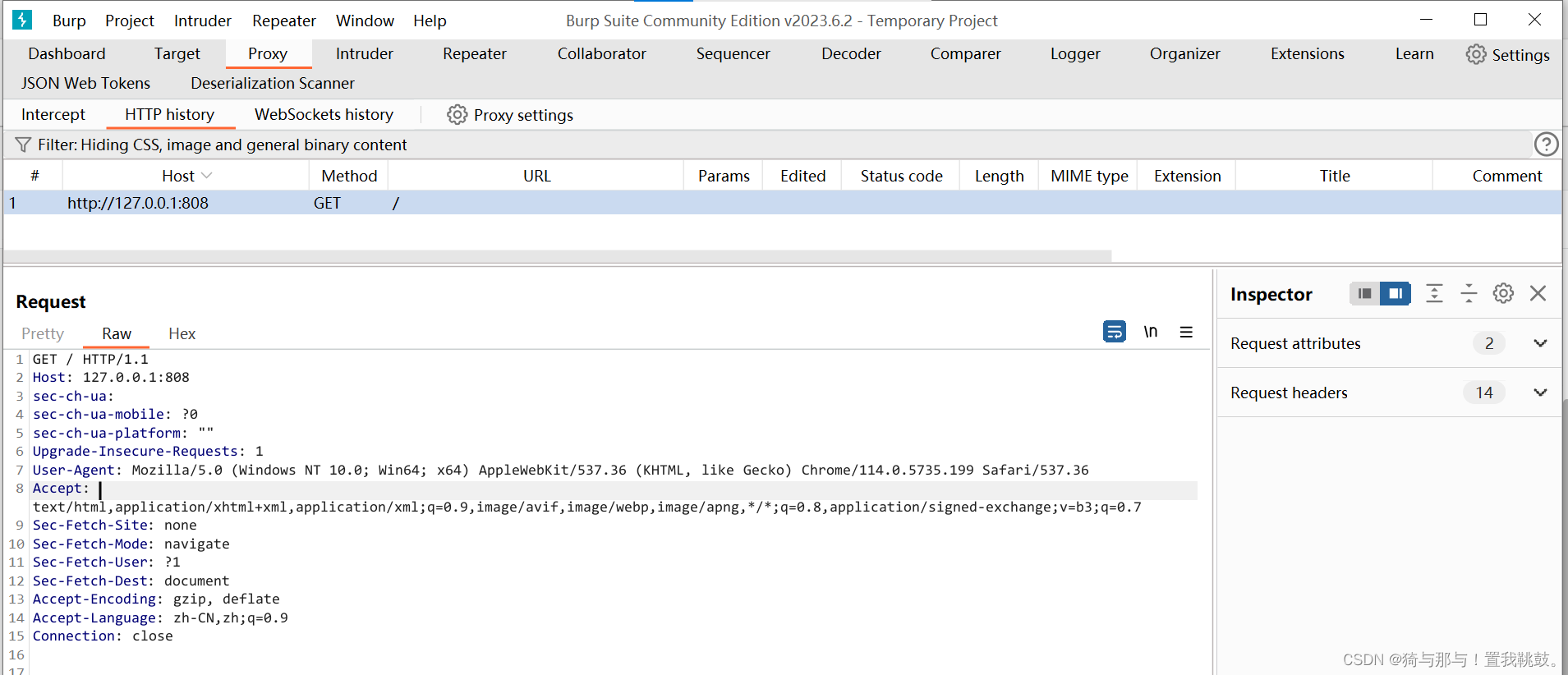Open Learn tab

coord(1414,53)
